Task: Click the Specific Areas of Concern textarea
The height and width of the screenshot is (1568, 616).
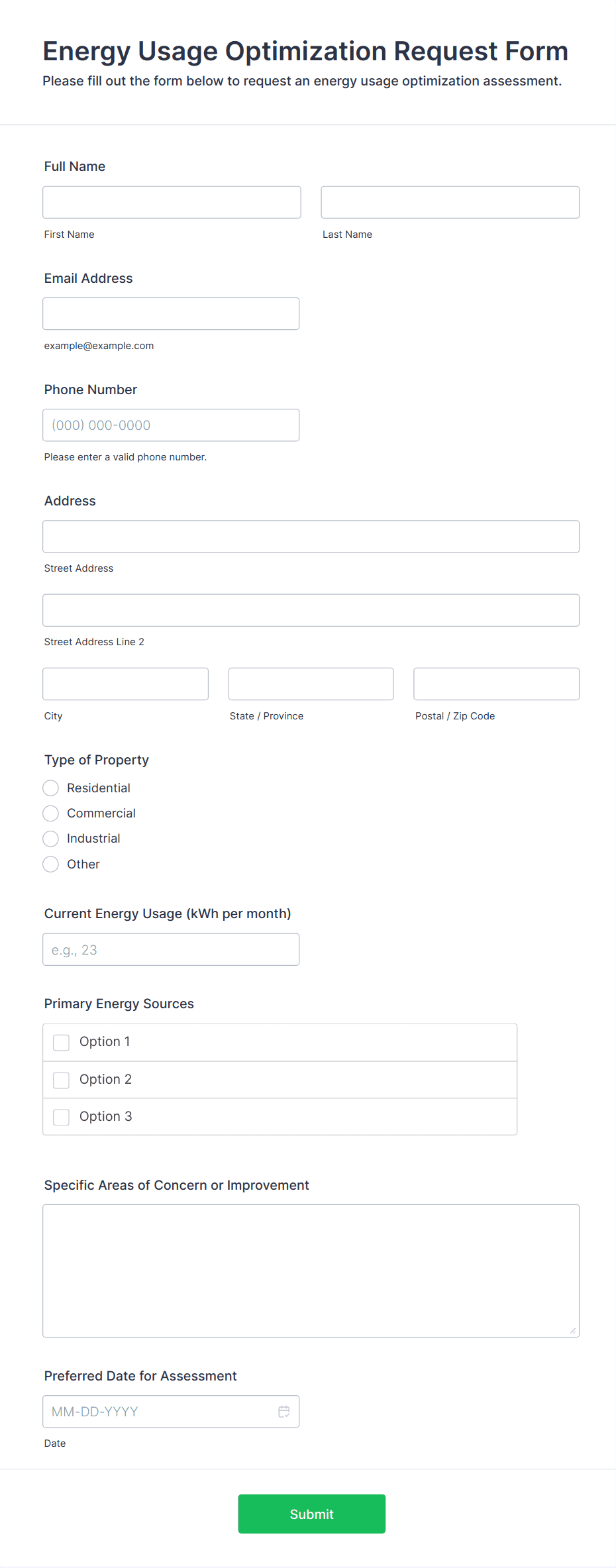Action: click(311, 1271)
